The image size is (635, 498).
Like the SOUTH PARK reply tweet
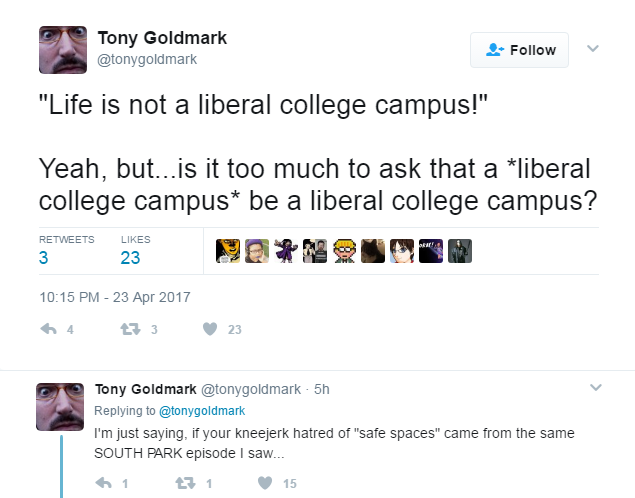pos(265,483)
